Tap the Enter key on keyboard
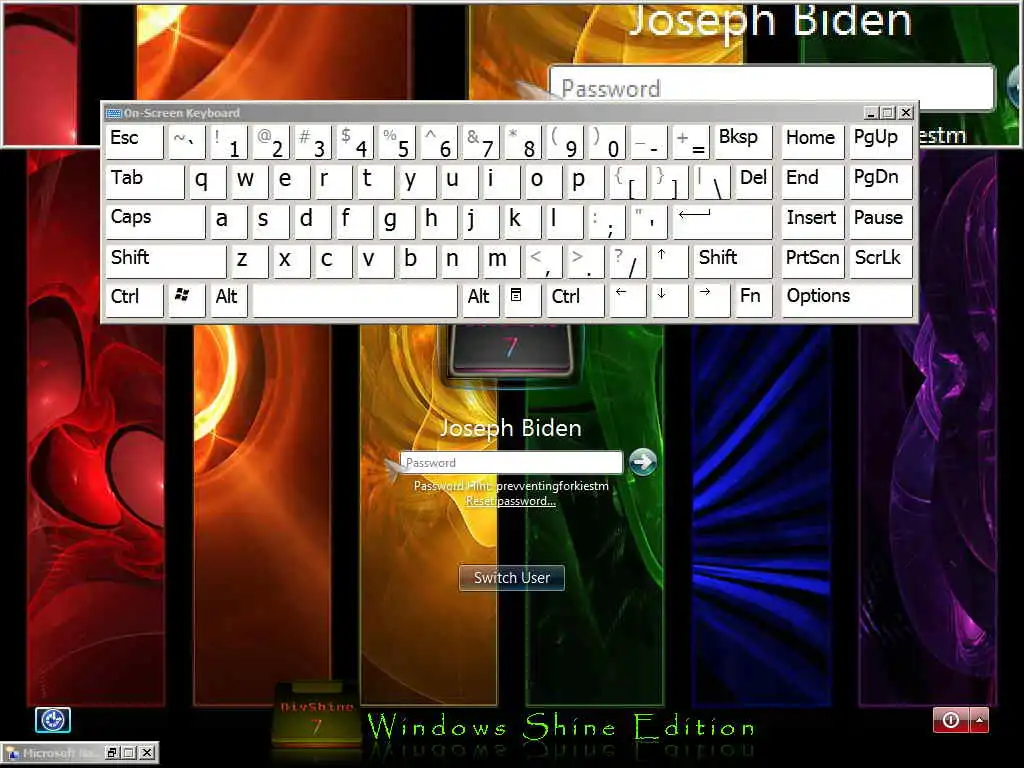The image size is (1024, 768). pyautogui.click(x=722, y=221)
